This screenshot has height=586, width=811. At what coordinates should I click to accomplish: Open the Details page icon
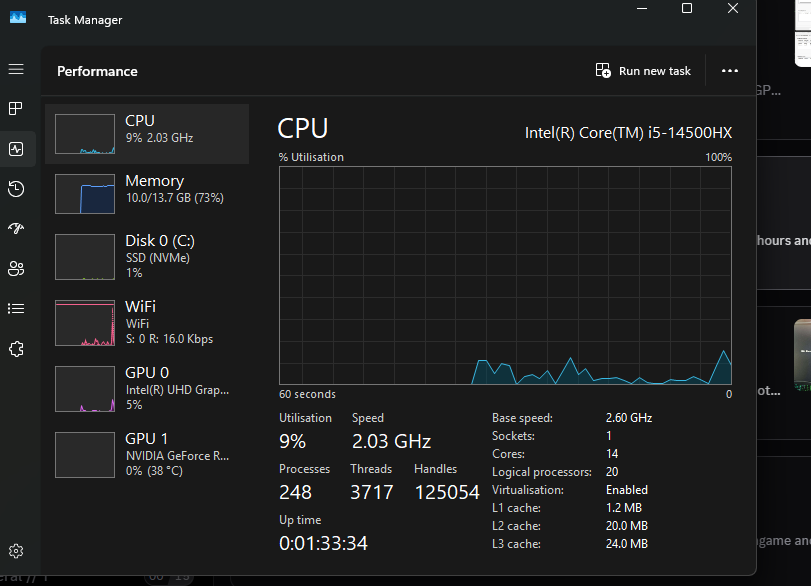pyautogui.click(x=16, y=308)
